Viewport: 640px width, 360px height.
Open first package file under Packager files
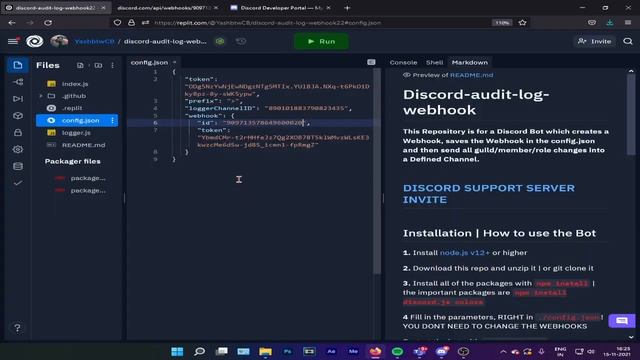tap(88, 178)
